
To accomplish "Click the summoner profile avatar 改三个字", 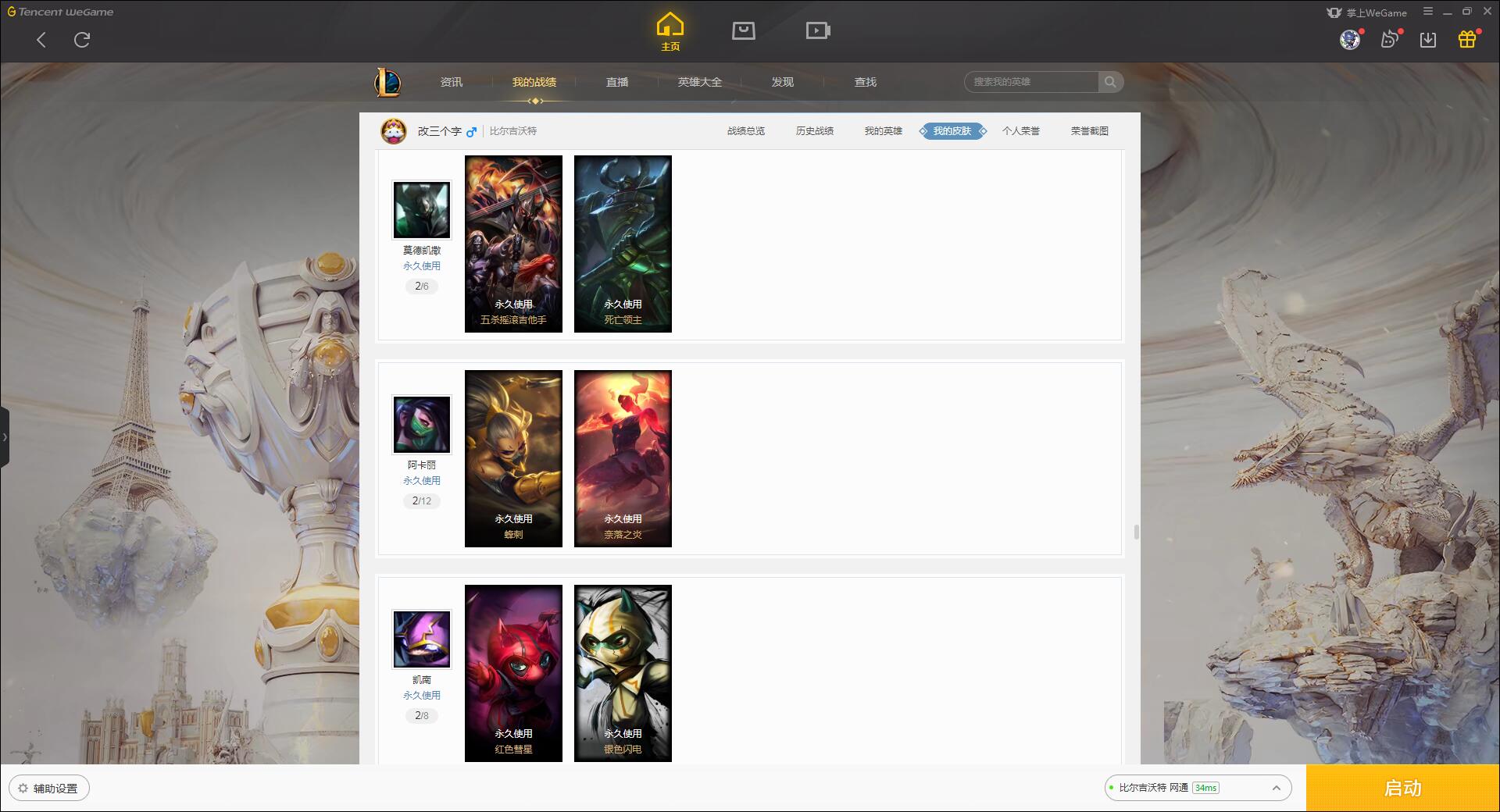I will [394, 131].
